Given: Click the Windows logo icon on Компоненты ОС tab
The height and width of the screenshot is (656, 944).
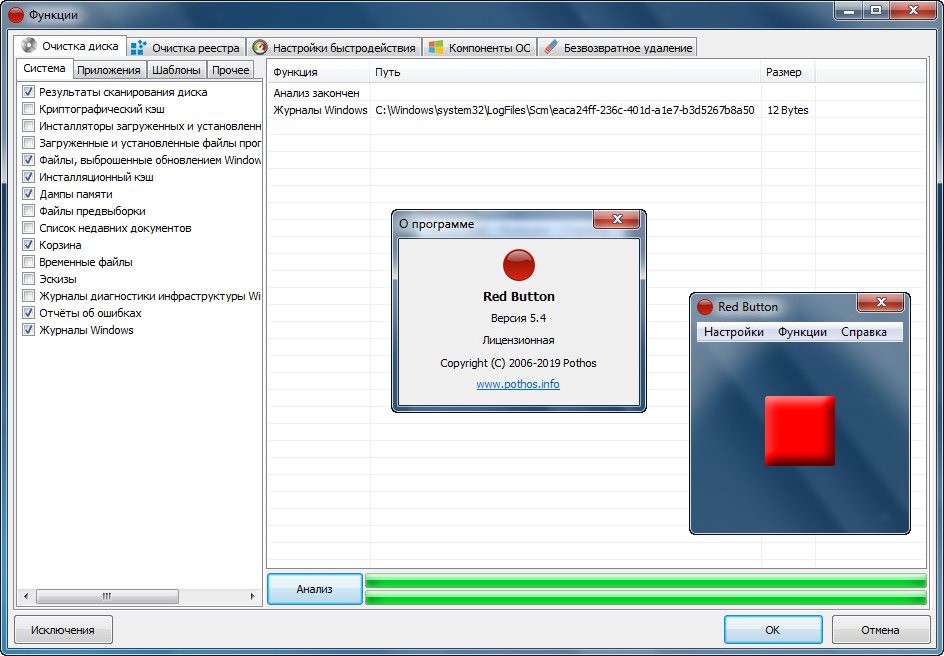Looking at the screenshot, I should pyautogui.click(x=435, y=47).
